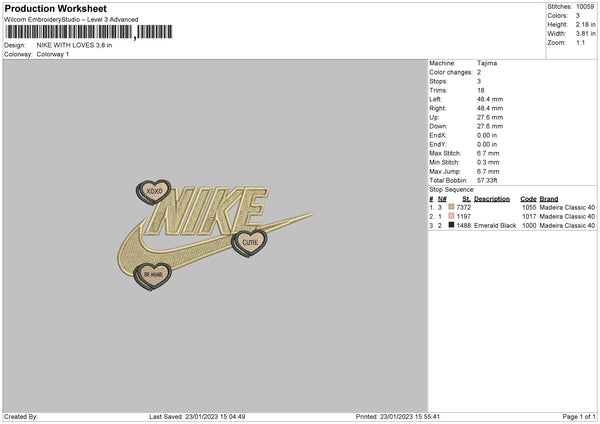600x424 pixels.
Task: Select the Max Stitch 6.7 mm value
Action: click(x=488, y=153)
